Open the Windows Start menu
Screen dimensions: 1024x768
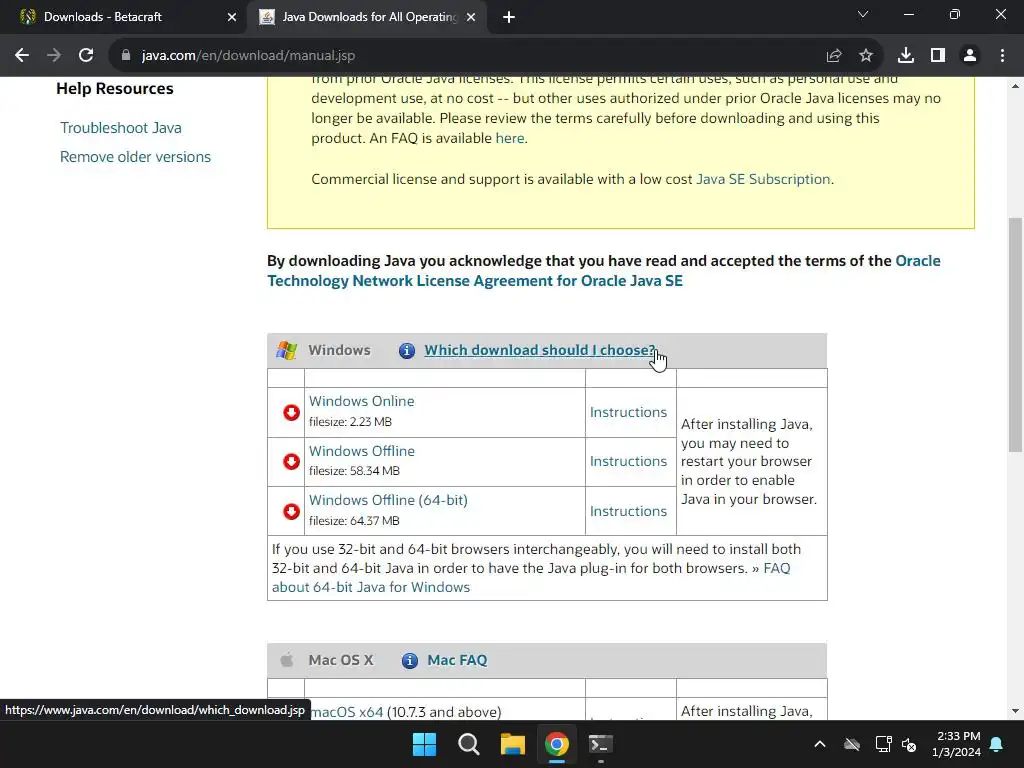click(x=424, y=744)
